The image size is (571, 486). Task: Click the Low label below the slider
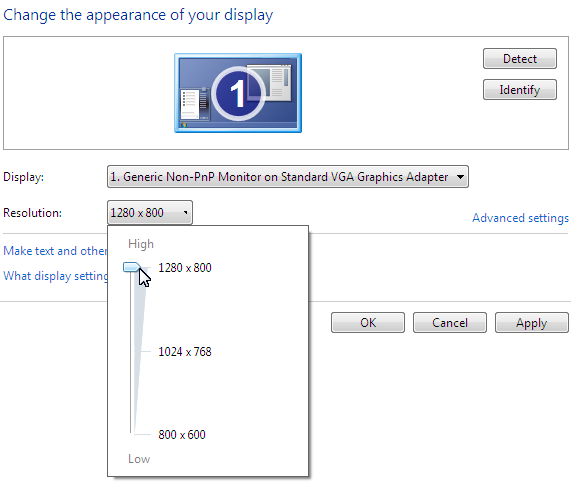coord(139,459)
